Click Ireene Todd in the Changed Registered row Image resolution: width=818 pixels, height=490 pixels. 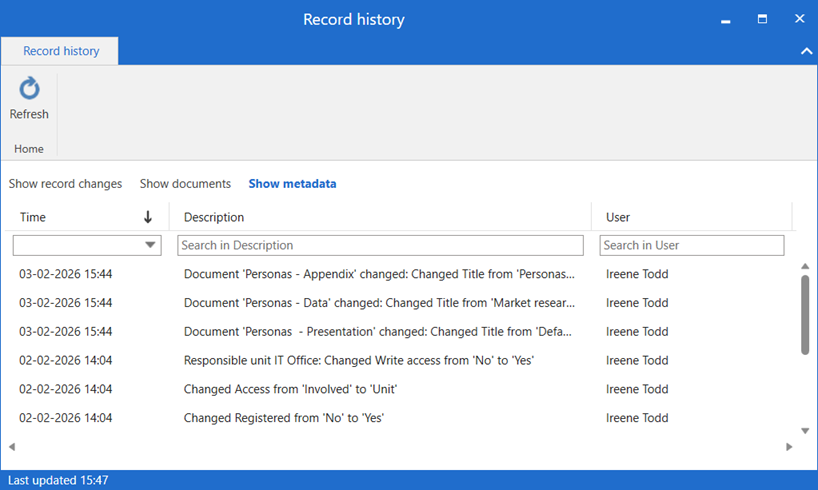[x=637, y=417]
